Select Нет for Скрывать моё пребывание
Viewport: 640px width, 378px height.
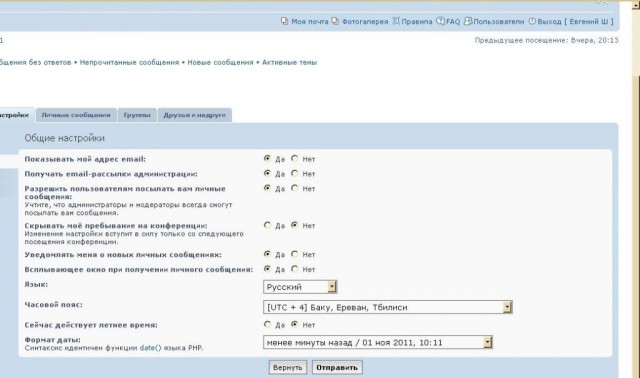294,225
